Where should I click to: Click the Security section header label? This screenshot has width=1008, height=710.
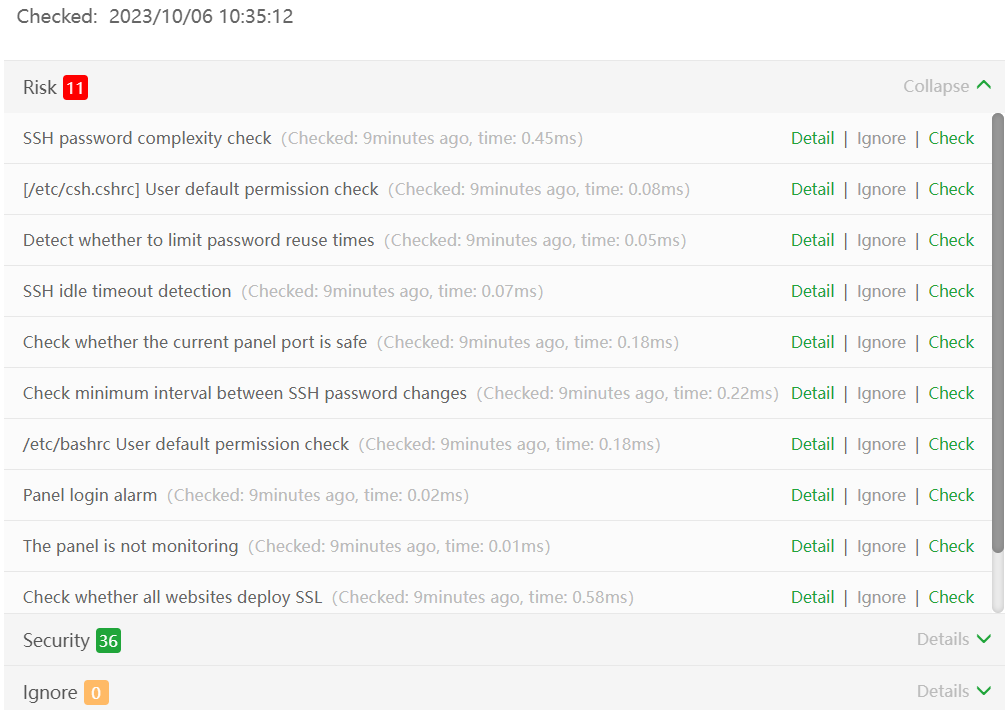[x=56, y=640]
